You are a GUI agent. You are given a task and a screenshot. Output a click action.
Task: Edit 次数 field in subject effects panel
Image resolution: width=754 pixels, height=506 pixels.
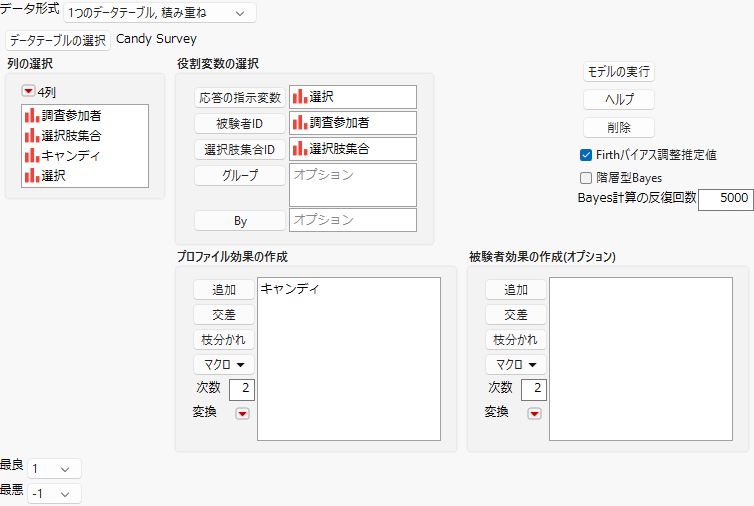click(x=534, y=389)
